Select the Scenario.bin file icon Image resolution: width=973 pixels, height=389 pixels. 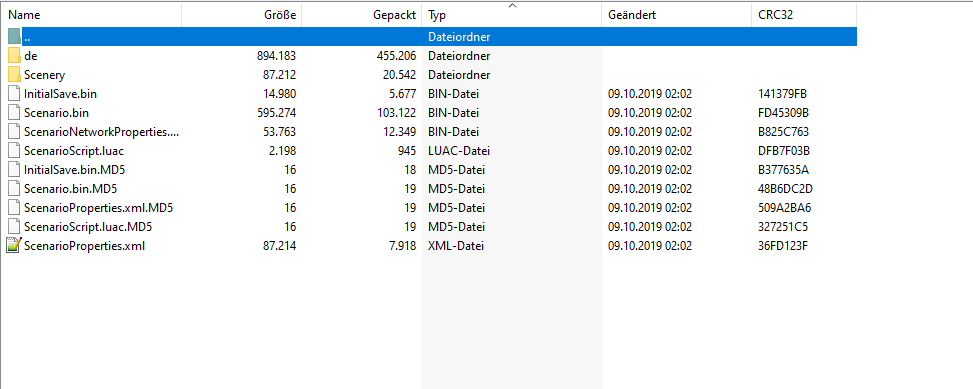(x=14, y=113)
